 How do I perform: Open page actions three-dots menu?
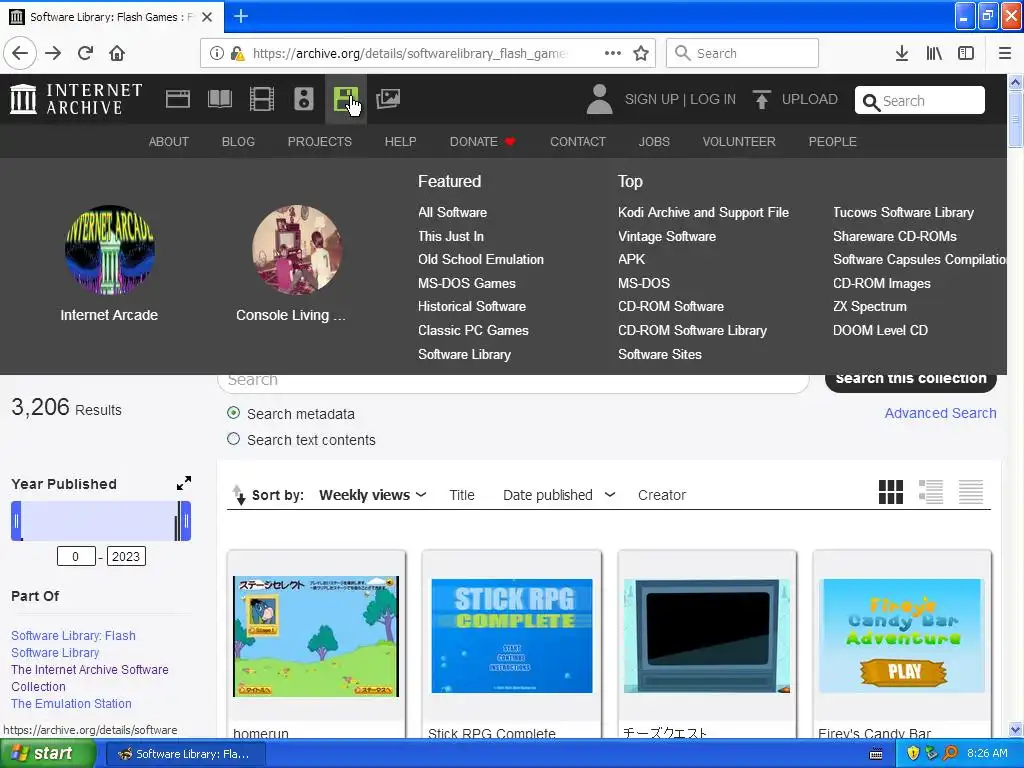[x=613, y=53]
